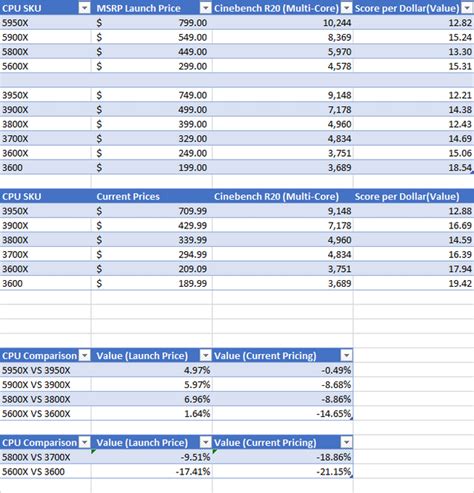Select the 8,369 Cinebench score cell
This screenshot has width=474, height=493.
[x=283, y=37]
